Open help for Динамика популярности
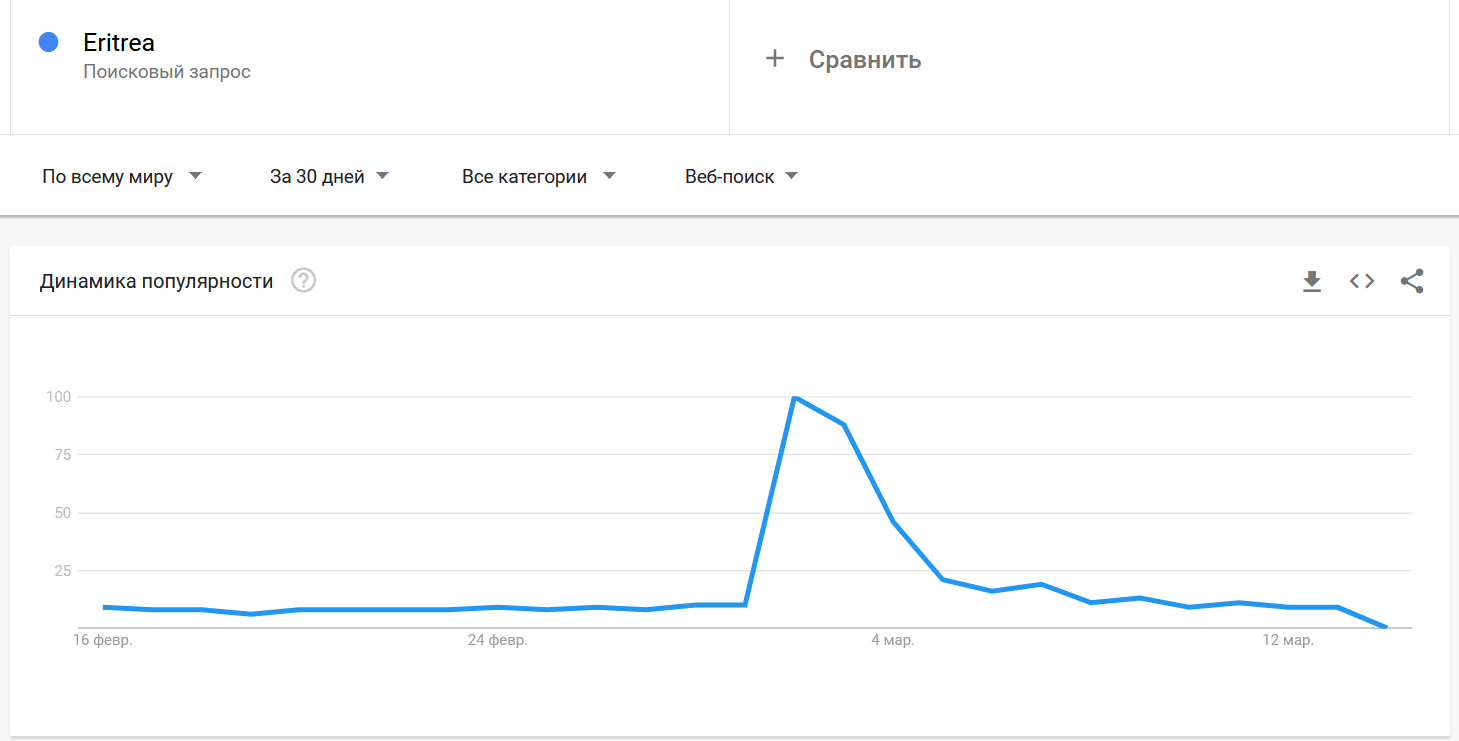Viewport: 1459px width, 741px height. pos(303,281)
